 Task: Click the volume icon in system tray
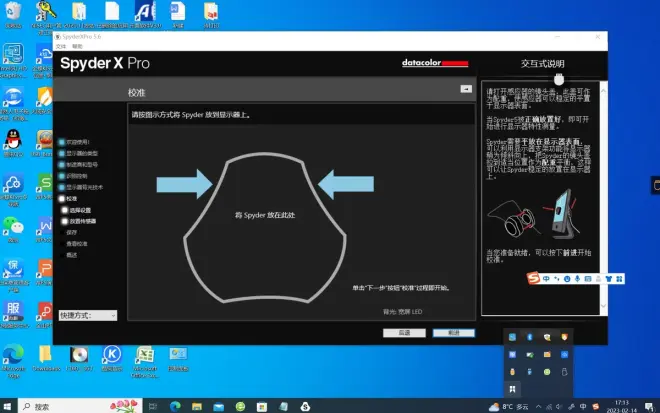pos(559,407)
